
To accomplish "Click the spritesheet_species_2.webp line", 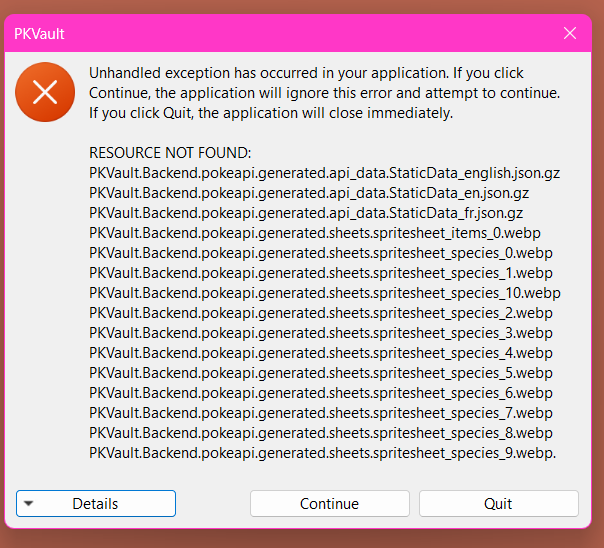I will pos(321,313).
